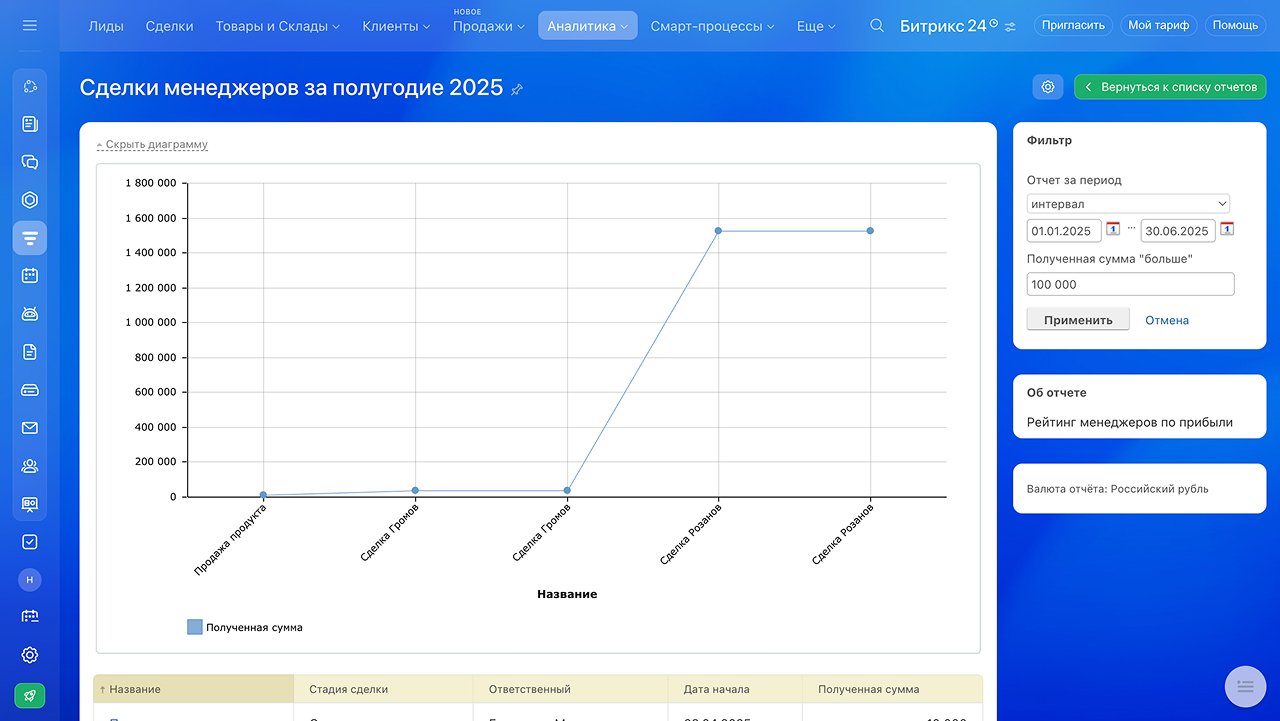Open the settings gear in left sidebar
This screenshot has height=721, width=1280.
30,655
